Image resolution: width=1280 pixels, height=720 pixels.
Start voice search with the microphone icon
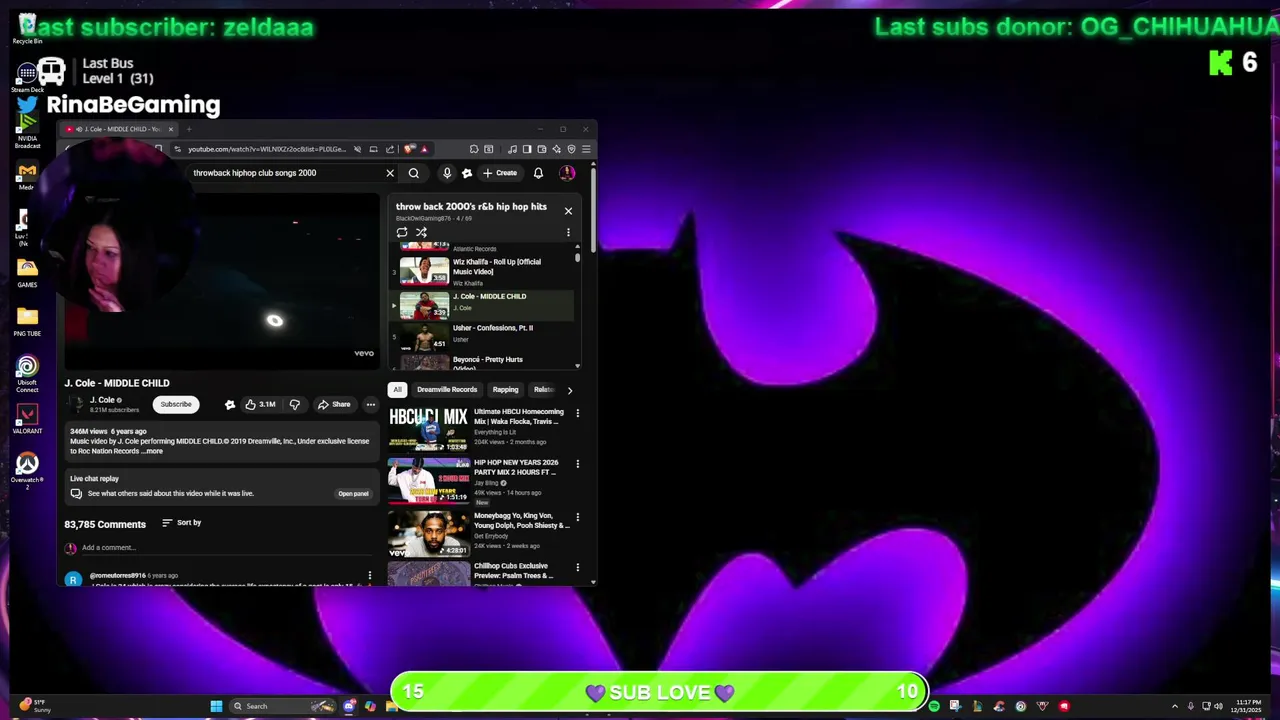447,173
